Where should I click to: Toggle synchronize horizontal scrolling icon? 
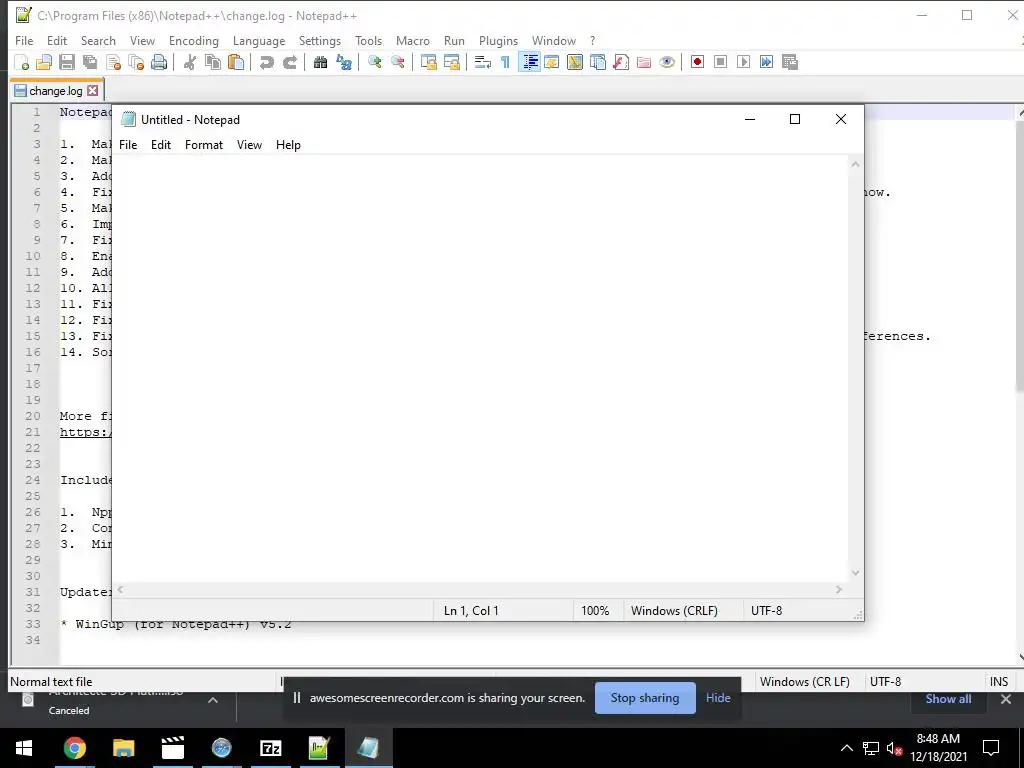(x=451, y=62)
